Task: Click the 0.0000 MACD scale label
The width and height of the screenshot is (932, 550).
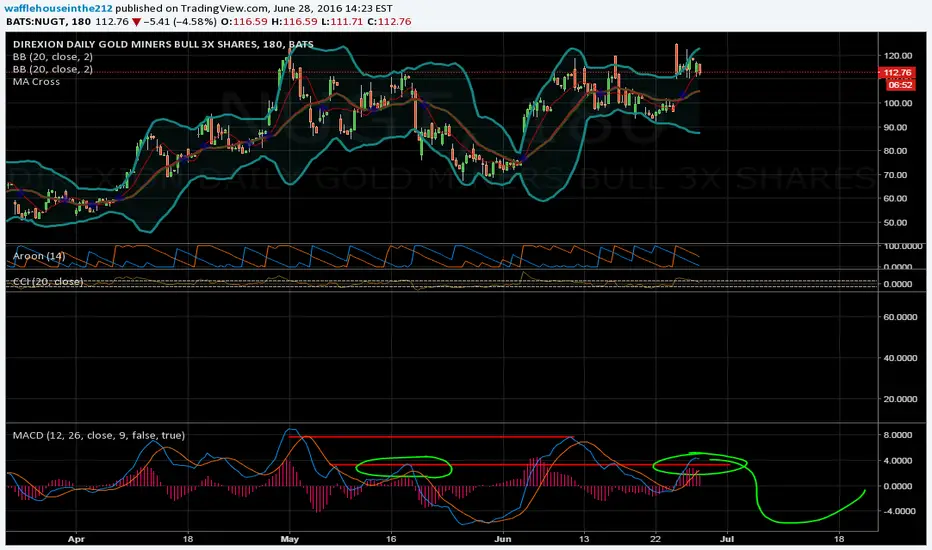Action: pyautogui.click(x=898, y=486)
